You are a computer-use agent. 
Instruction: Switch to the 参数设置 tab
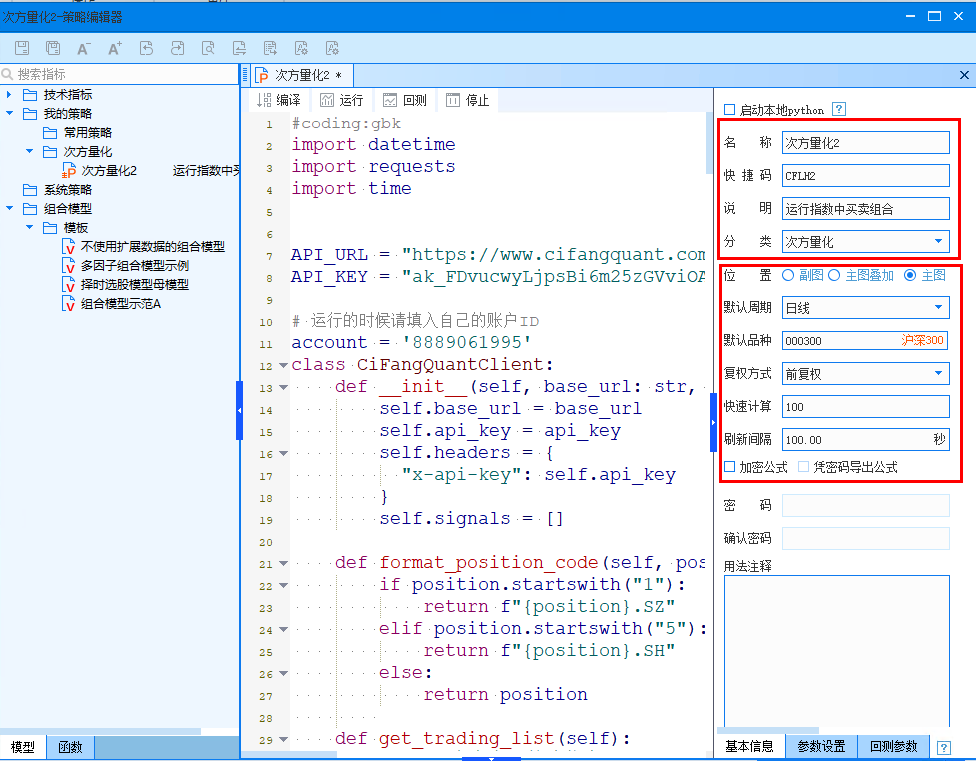(820, 747)
